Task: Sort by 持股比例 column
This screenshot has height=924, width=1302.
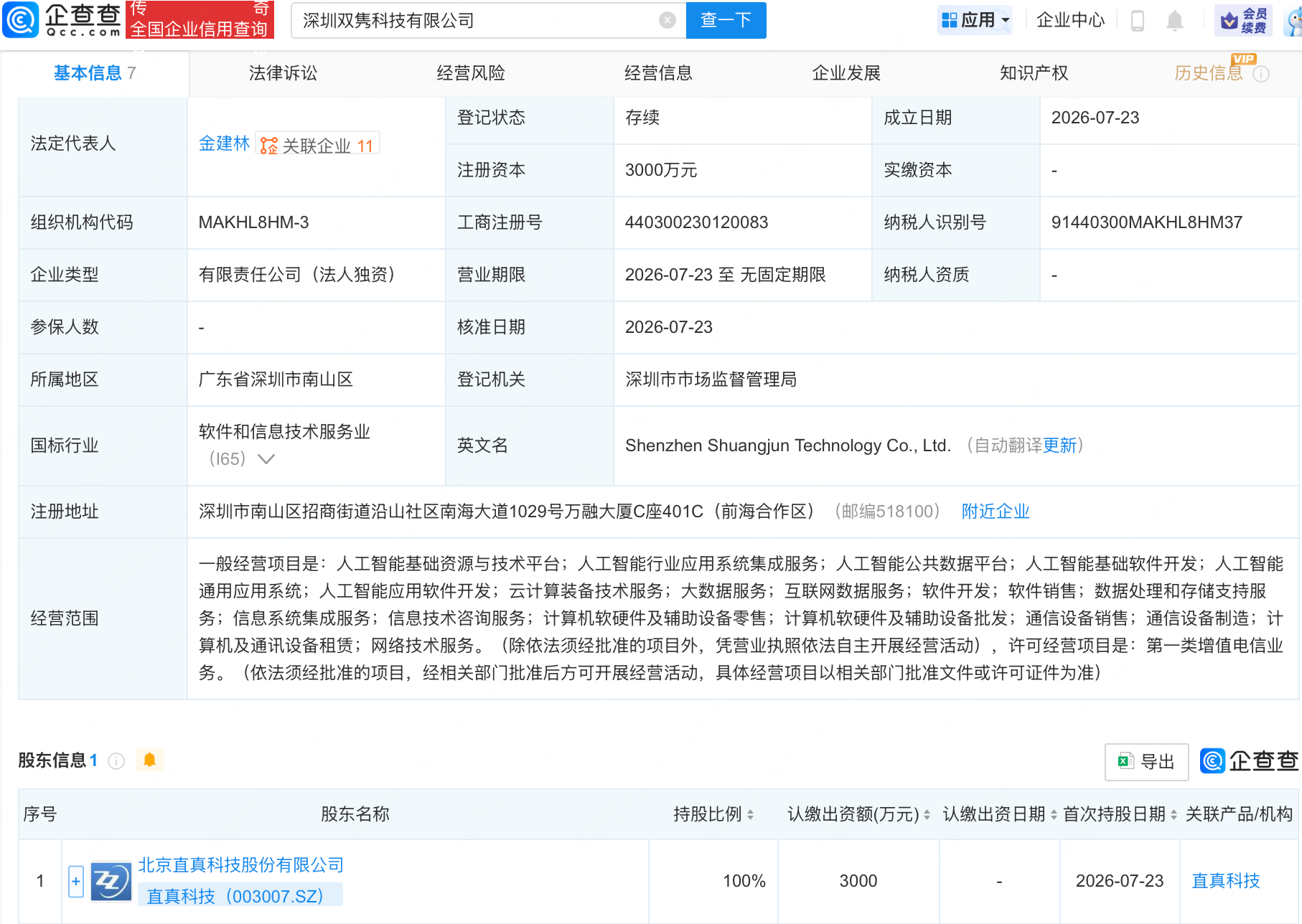Action: point(751,815)
